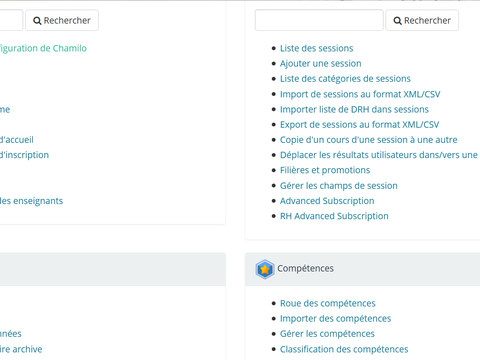Screen dimensions: 480x360
Task: Open Importer des compétences link
Action: (335, 319)
